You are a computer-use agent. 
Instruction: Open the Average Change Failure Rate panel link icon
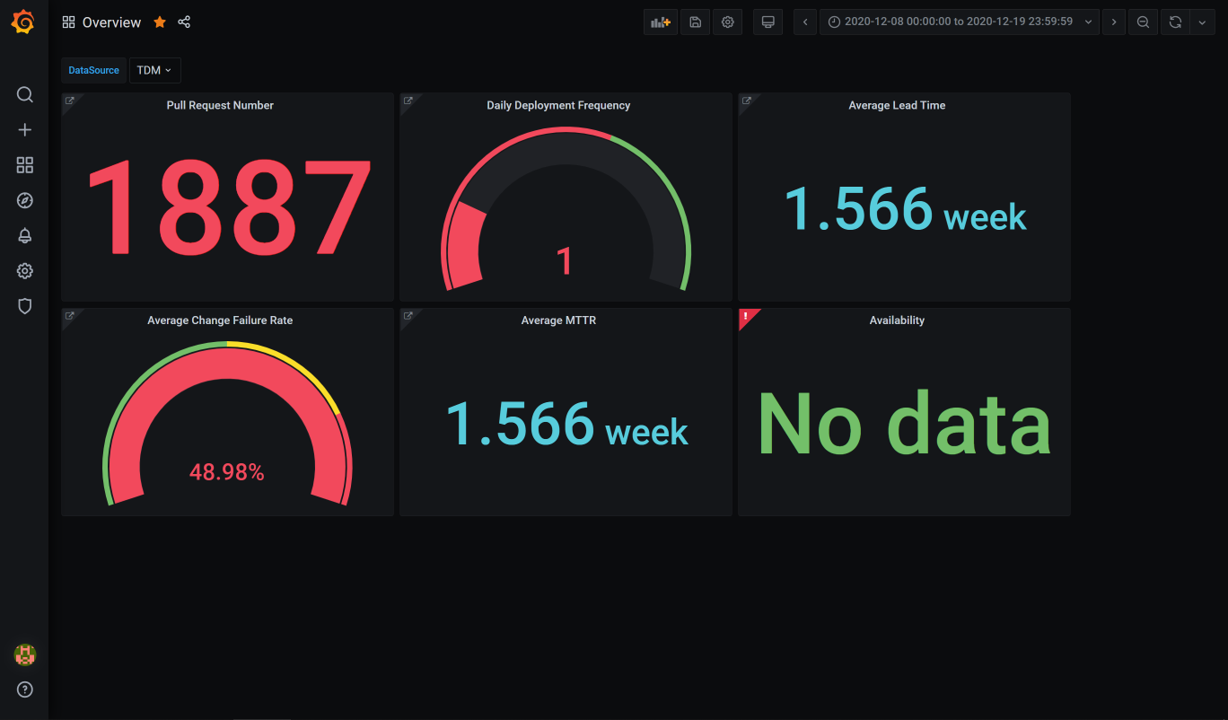pyautogui.click(x=70, y=316)
